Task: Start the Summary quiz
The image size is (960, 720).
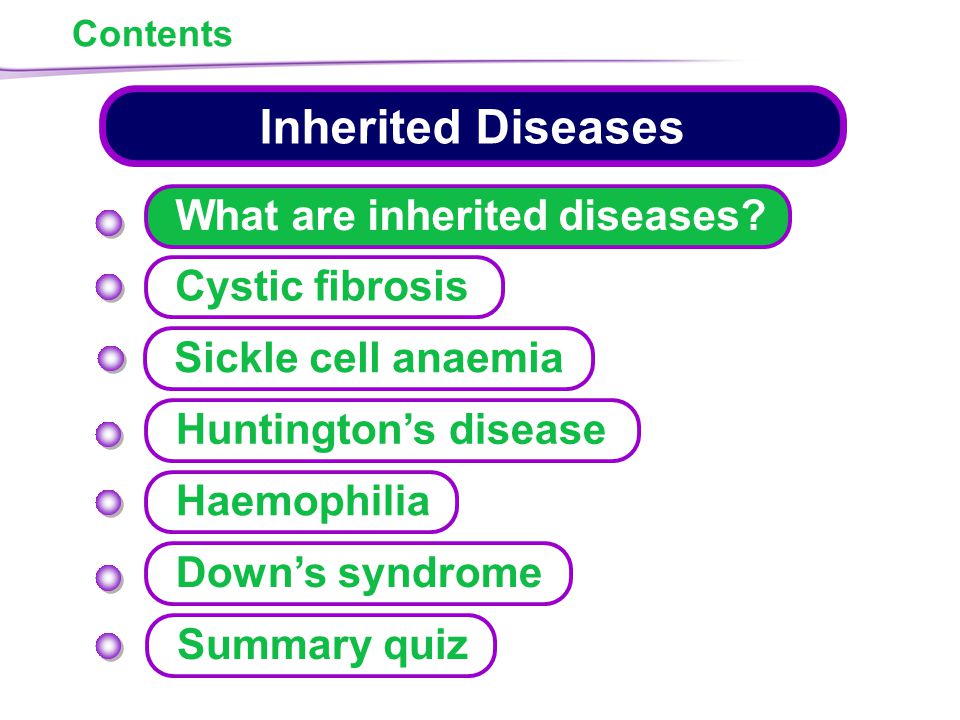Action: point(321,645)
